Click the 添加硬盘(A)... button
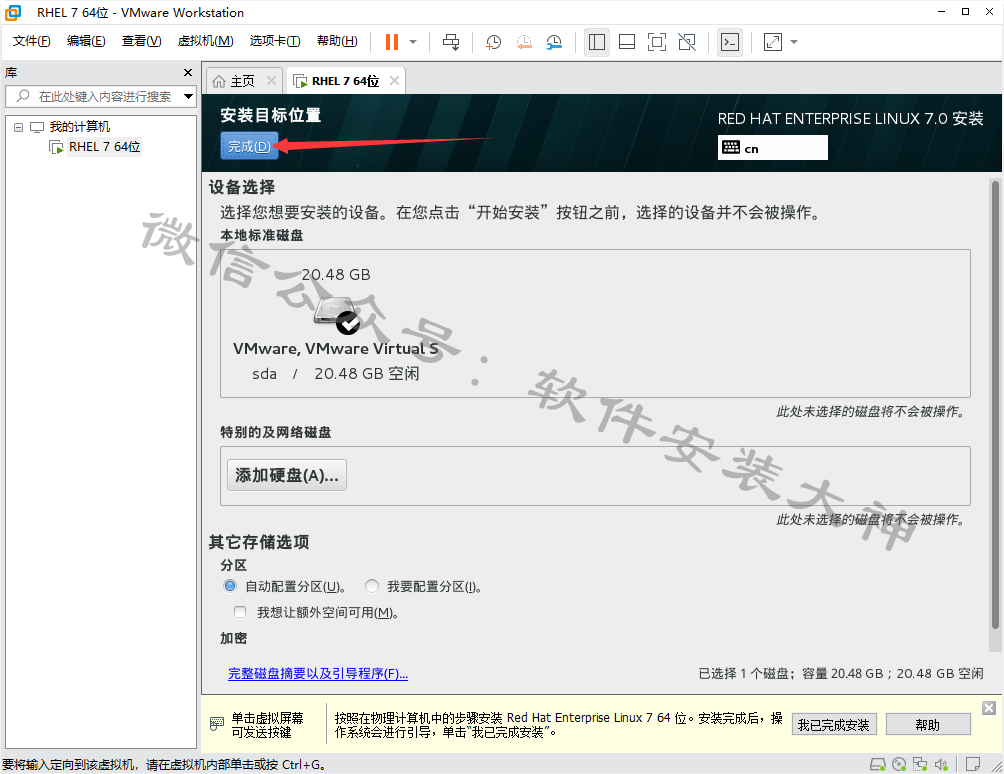This screenshot has height=774, width=1004. pos(287,475)
